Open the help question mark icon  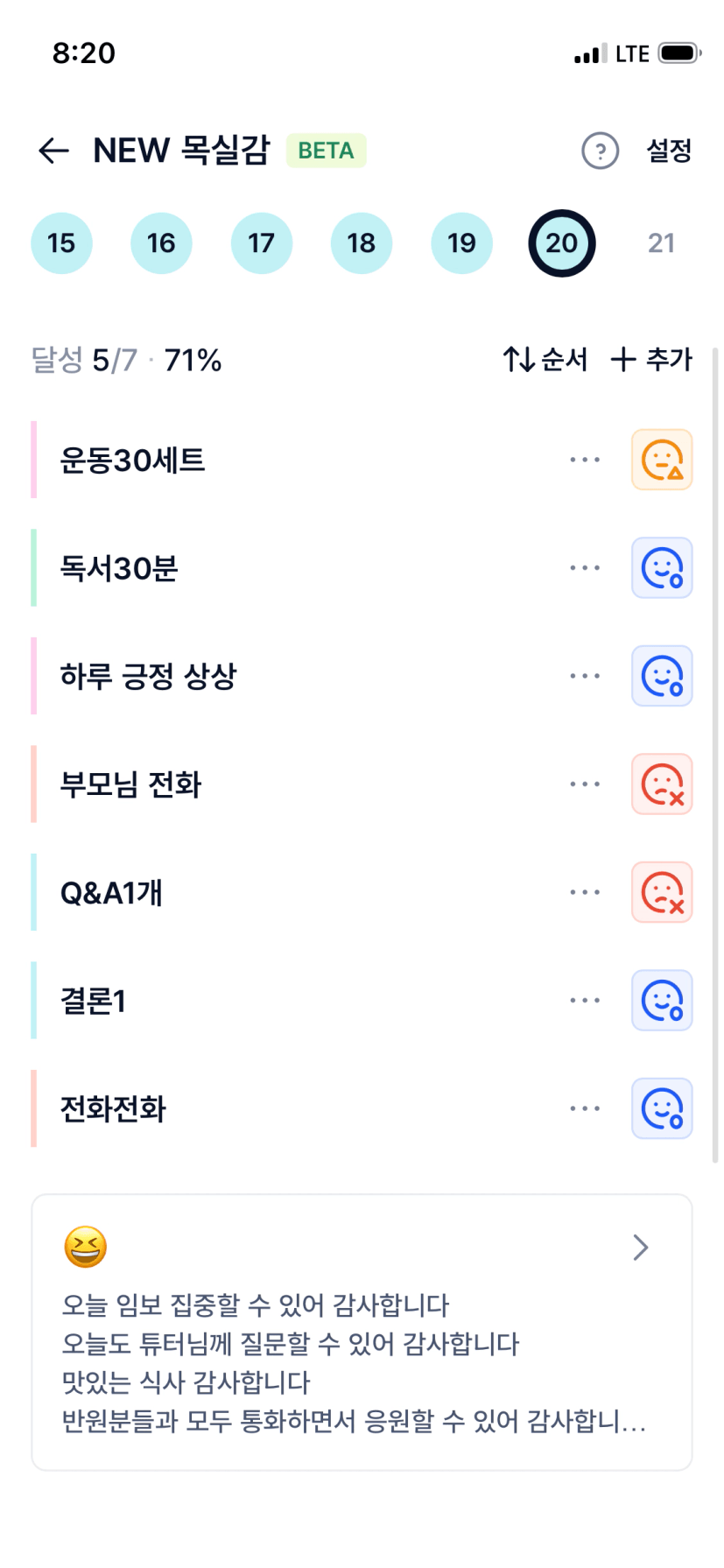pyautogui.click(x=600, y=151)
